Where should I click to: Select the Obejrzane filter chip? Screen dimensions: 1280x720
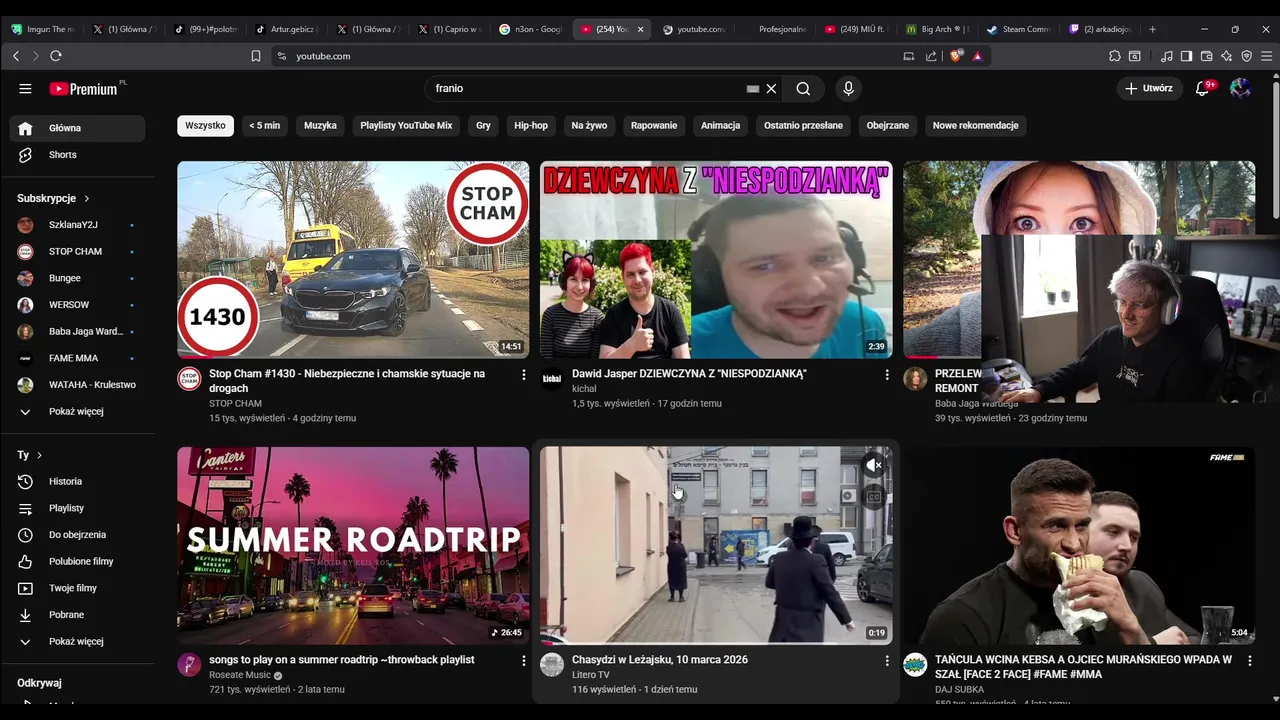click(888, 125)
